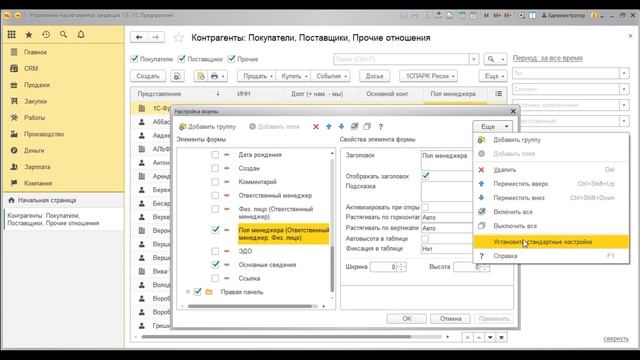The image size is (640, 360).
Task: Click the delete red X in form settings toolbar
Action: tap(316, 127)
